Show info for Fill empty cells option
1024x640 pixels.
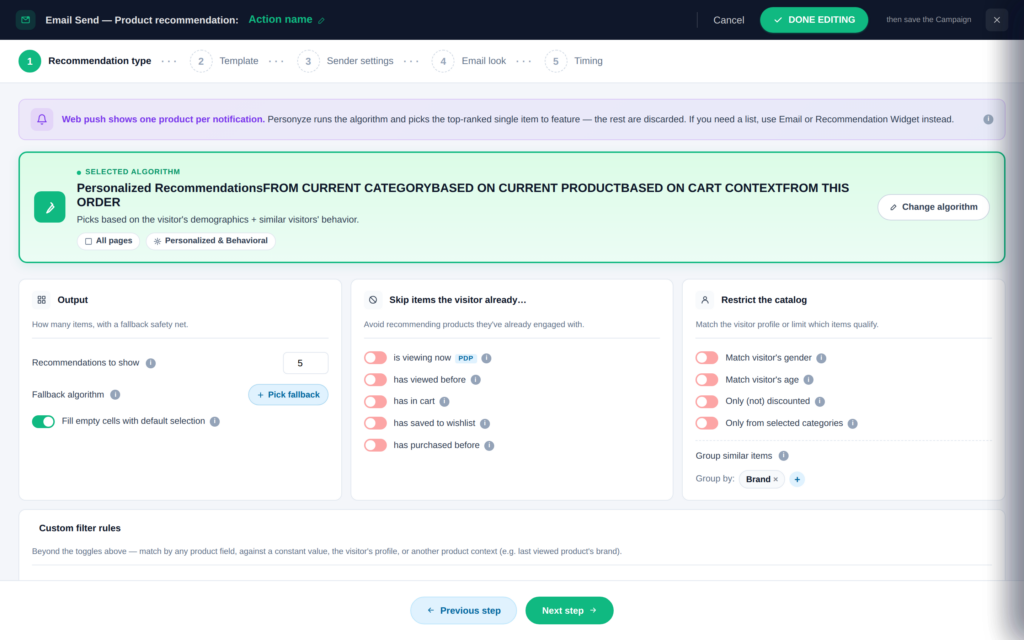point(215,421)
